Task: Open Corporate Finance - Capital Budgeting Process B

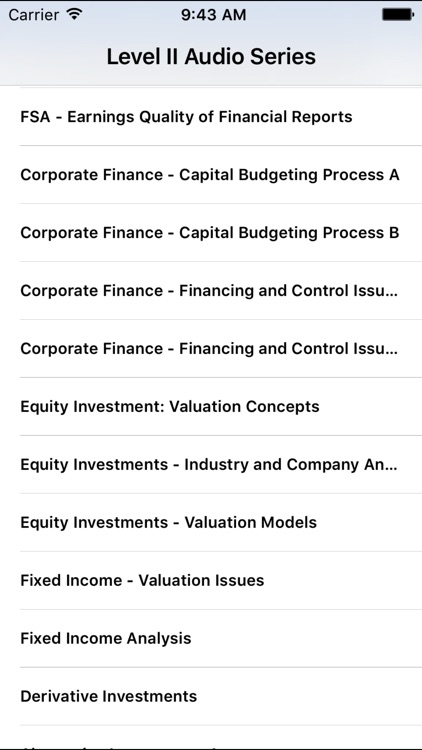Action: (211, 232)
